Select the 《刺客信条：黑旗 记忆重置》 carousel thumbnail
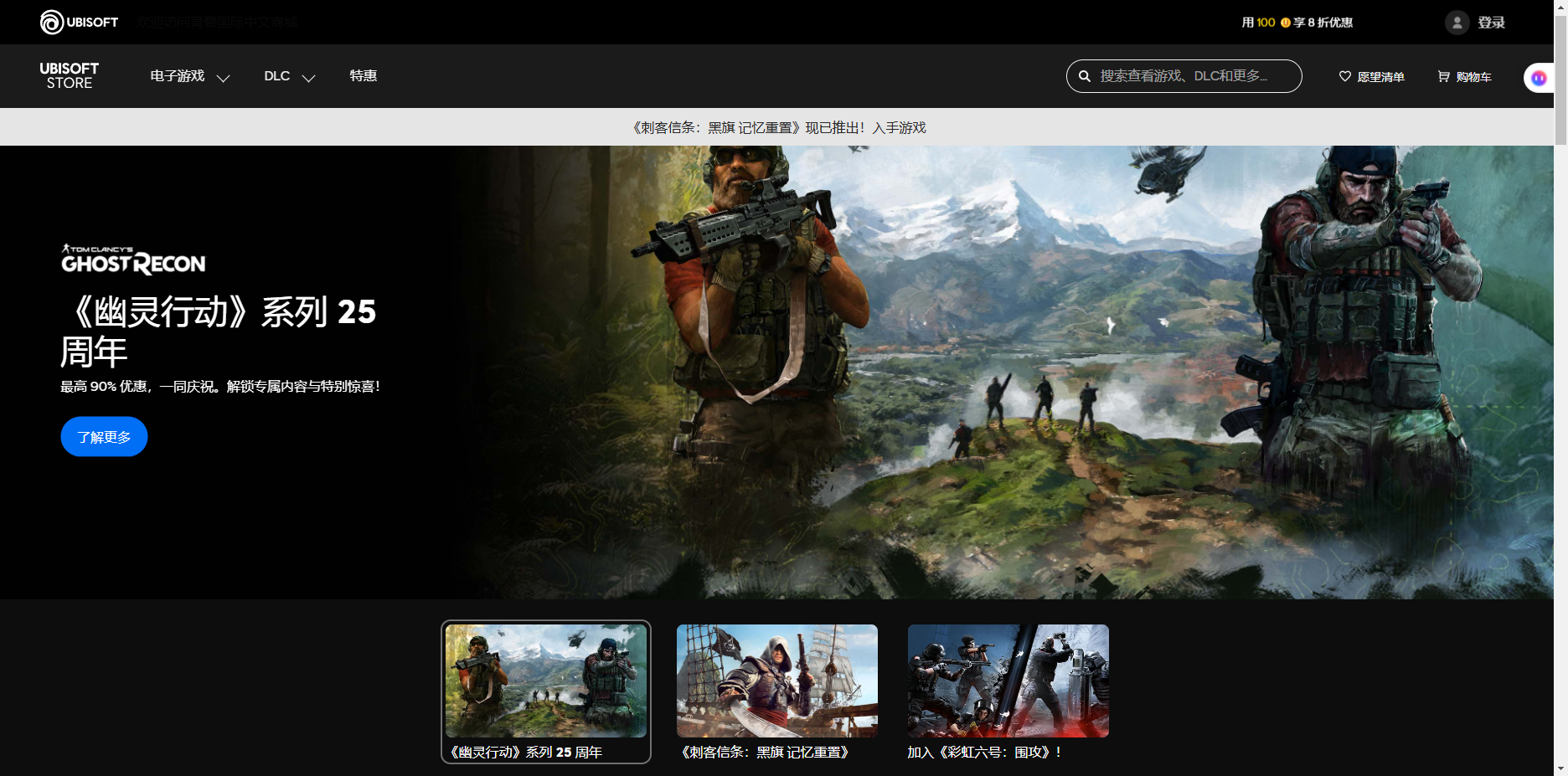The height and width of the screenshot is (776, 1568). tap(777, 691)
